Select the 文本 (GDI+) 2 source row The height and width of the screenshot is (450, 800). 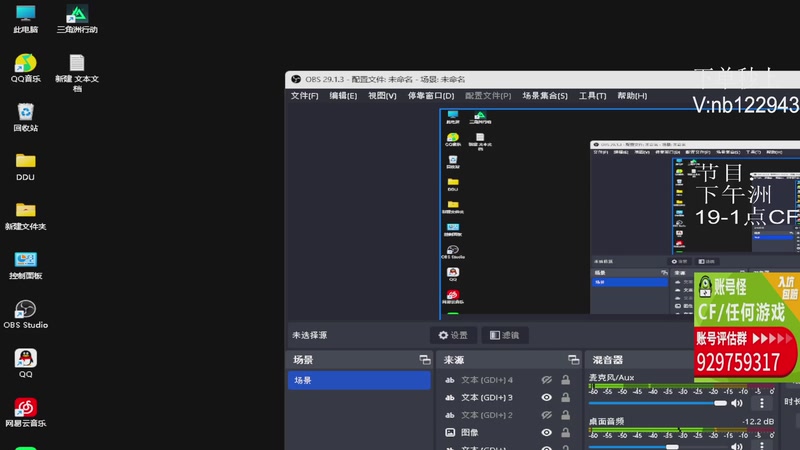pos(507,415)
